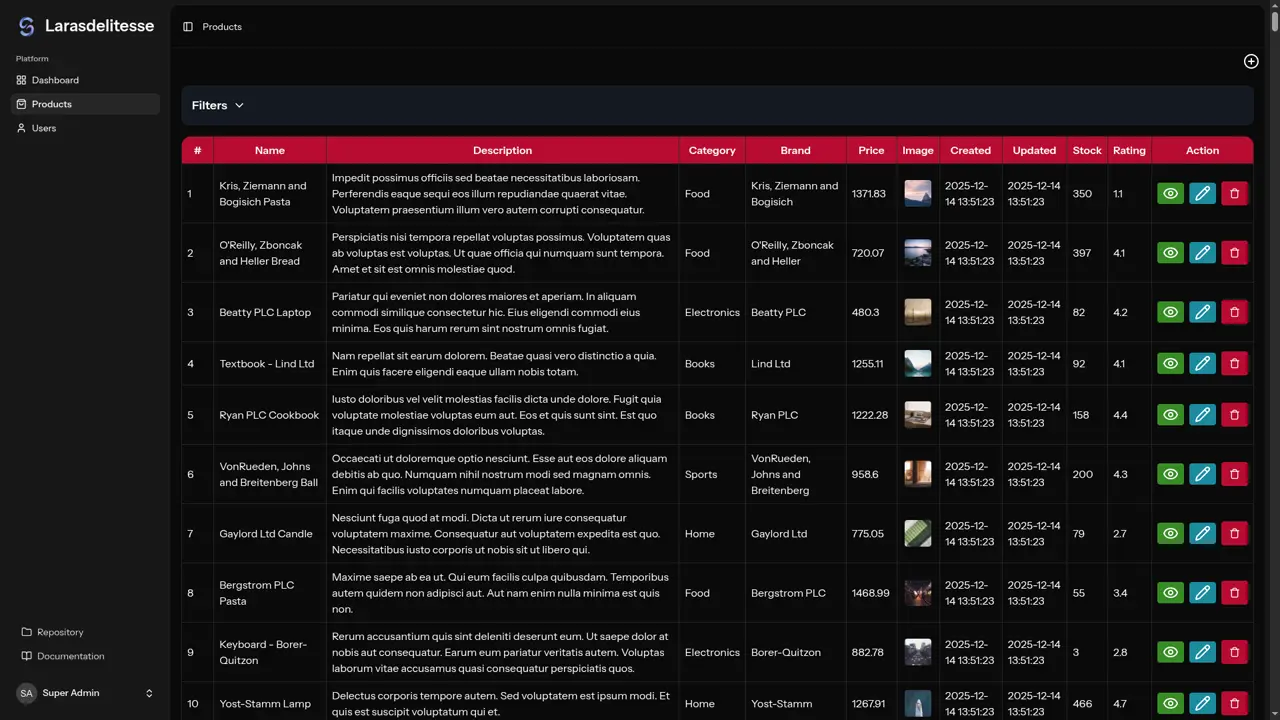Show VonRueden, Johns and Breitenberg Ball details
This screenshot has height=720, width=1280.
pyautogui.click(x=1170, y=474)
